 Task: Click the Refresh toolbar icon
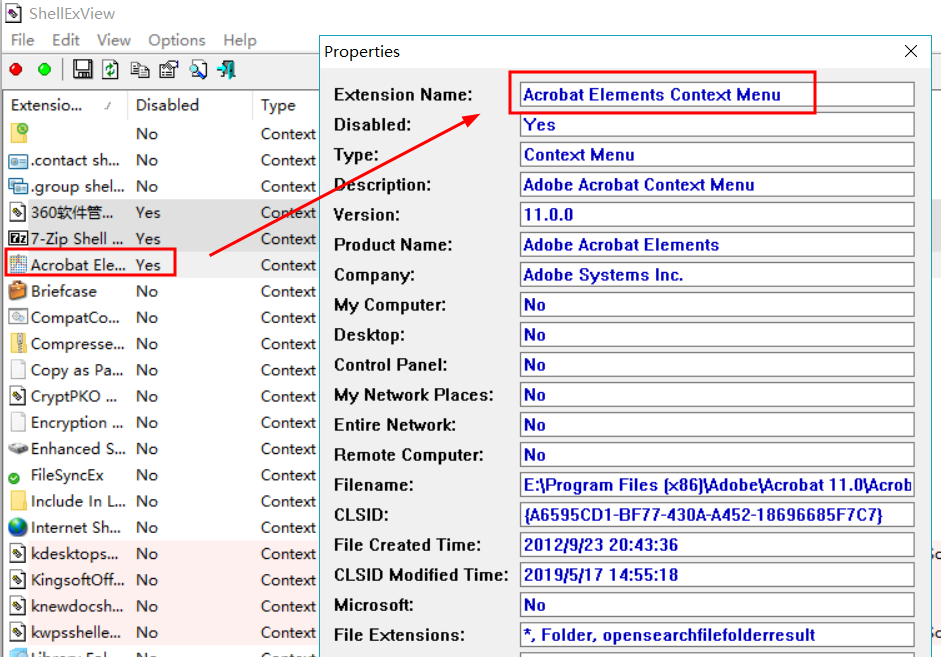pyautogui.click(x=110, y=70)
